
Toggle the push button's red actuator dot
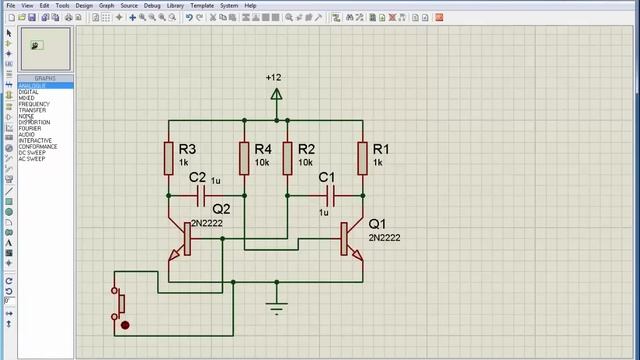coord(125,325)
